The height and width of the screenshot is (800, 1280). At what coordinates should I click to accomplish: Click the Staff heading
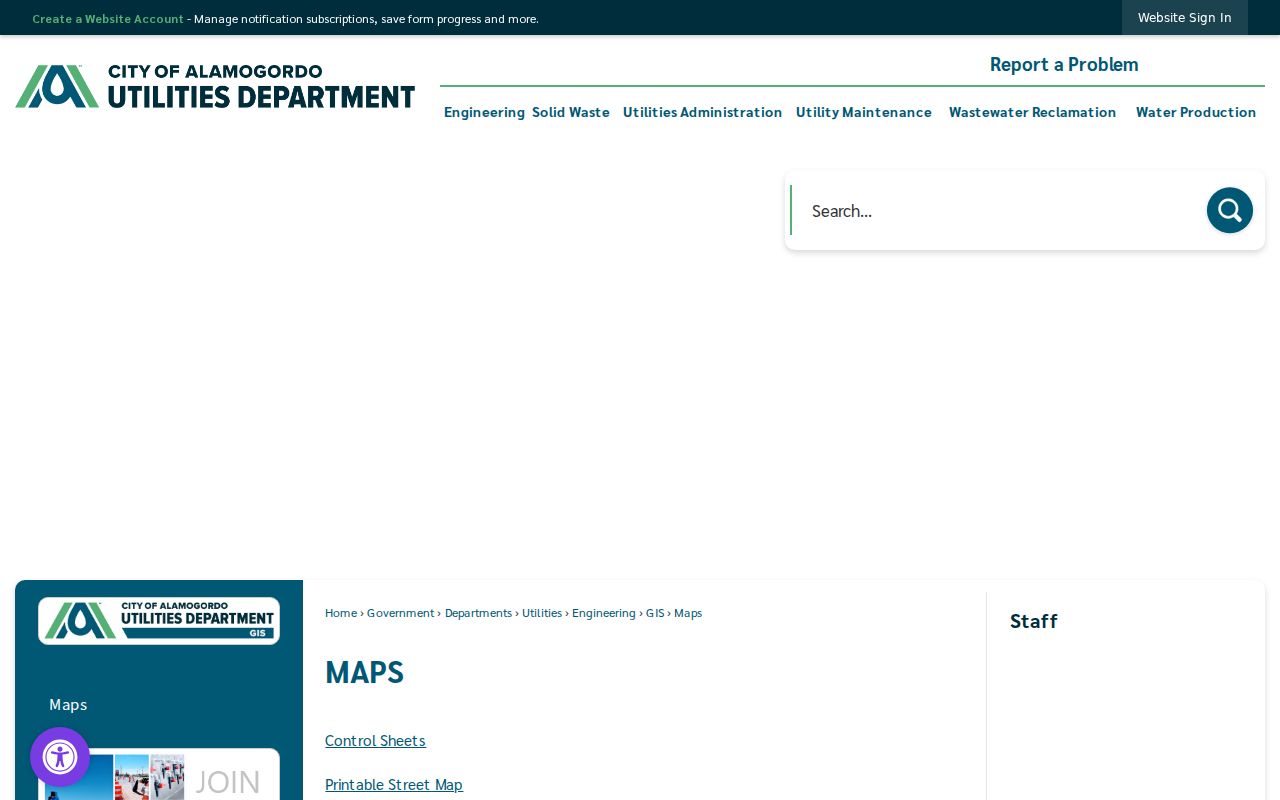(x=1033, y=621)
